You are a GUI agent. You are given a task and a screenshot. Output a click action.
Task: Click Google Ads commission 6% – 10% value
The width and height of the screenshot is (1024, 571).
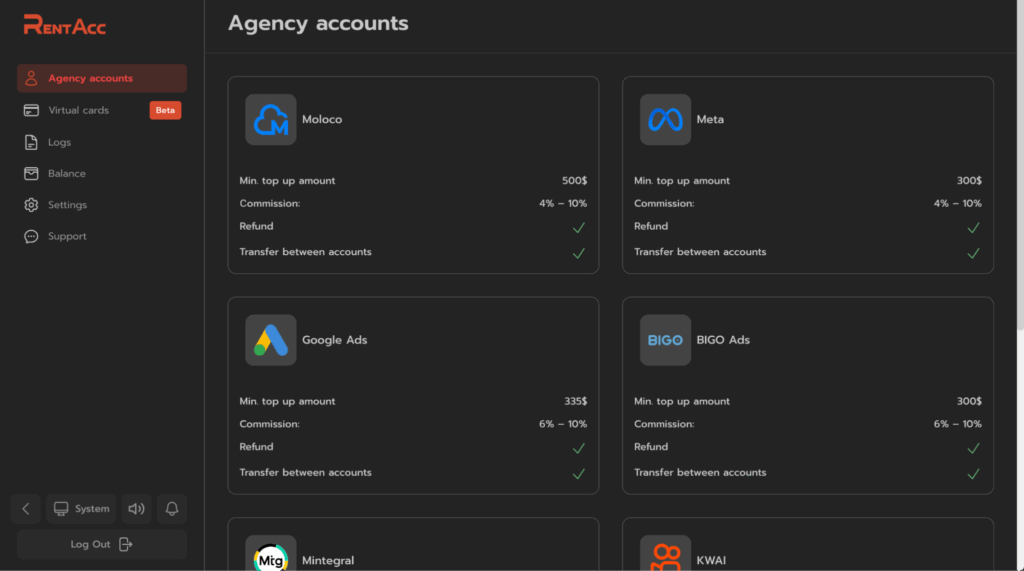(563, 424)
